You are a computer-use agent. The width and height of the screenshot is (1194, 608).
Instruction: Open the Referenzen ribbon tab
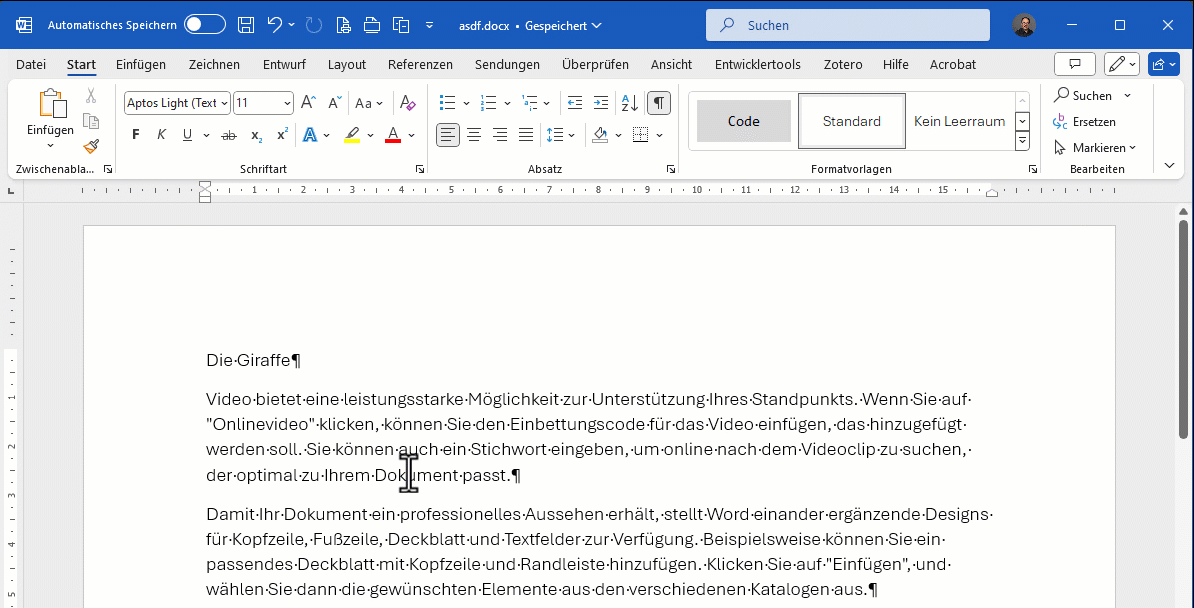click(420, 64)
